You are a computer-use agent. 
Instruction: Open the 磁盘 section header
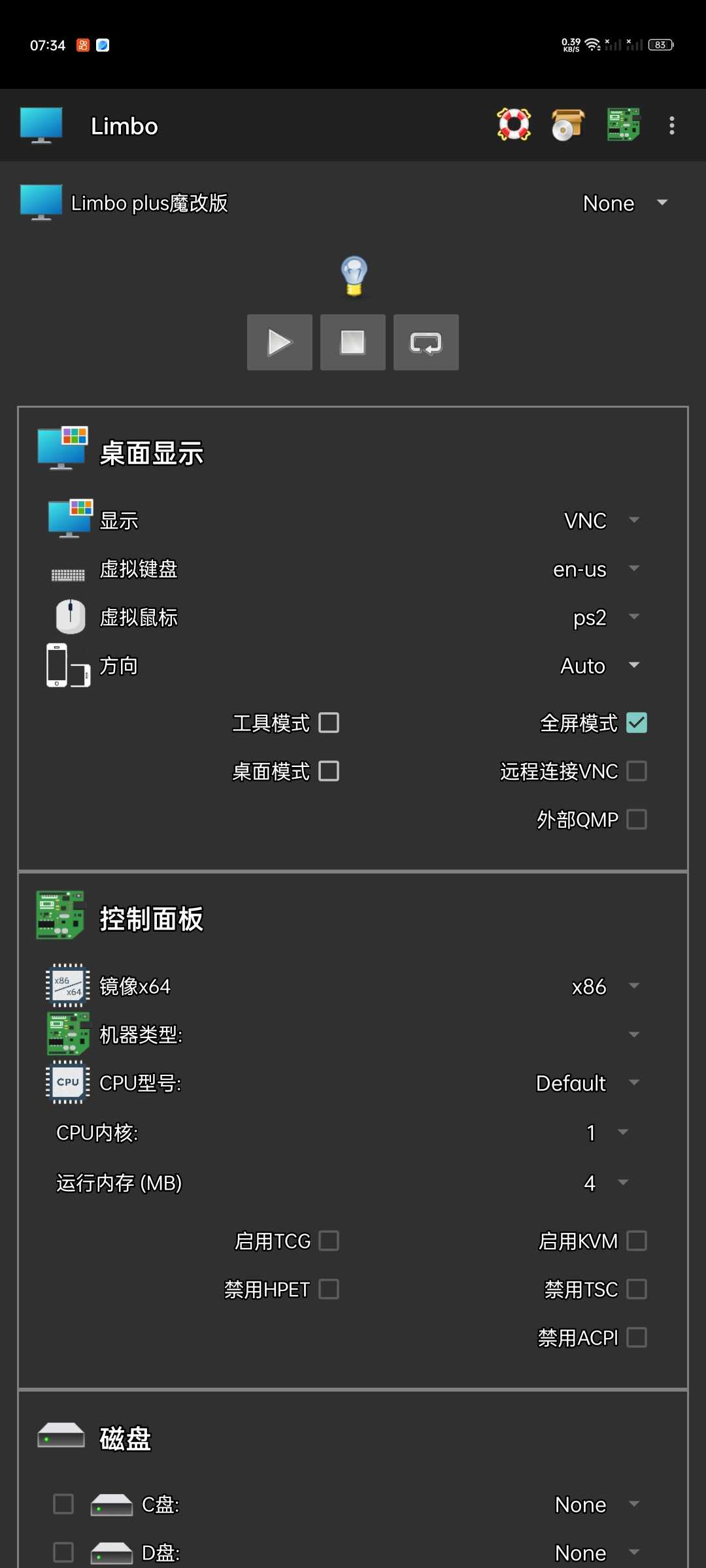[126, 1439]
